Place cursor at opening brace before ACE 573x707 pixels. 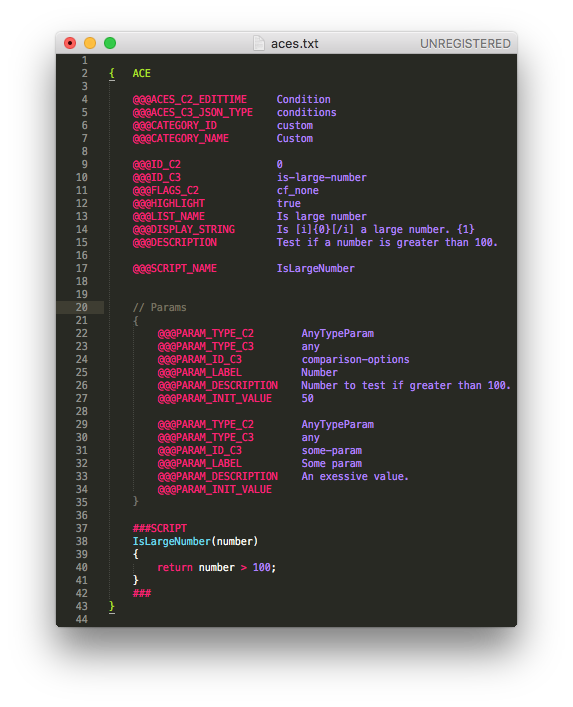click(x=112, y=73)
